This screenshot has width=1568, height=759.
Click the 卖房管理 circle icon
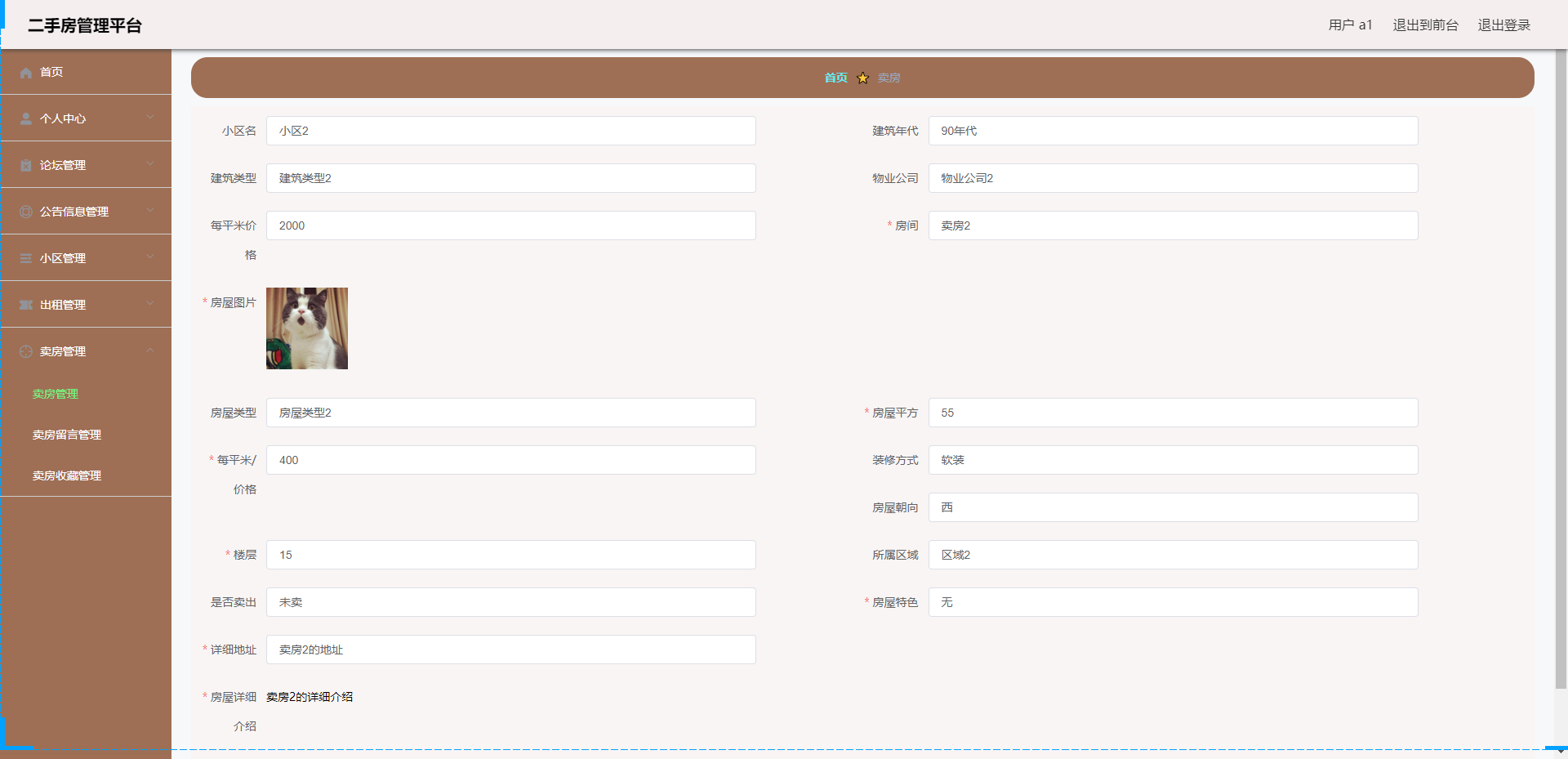[x=26, y=351]
